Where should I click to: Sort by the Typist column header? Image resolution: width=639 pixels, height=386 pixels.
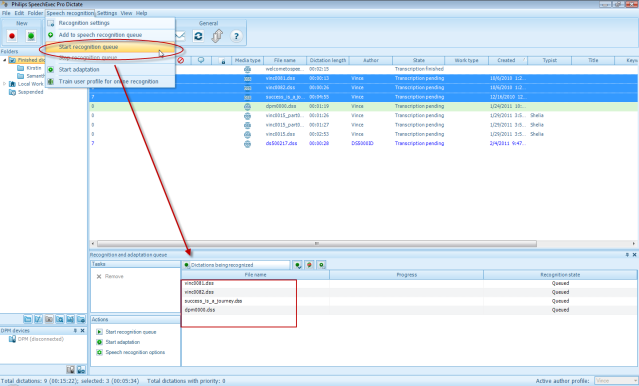coord(550,60)
